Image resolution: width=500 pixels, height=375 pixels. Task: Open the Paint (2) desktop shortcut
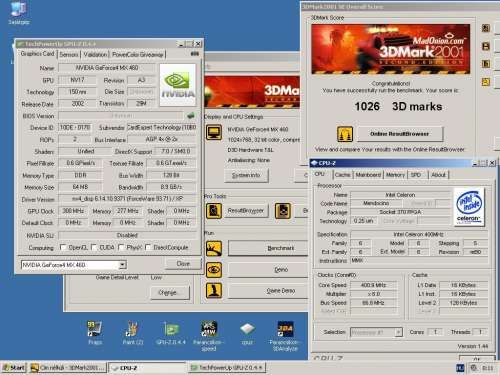132,329
